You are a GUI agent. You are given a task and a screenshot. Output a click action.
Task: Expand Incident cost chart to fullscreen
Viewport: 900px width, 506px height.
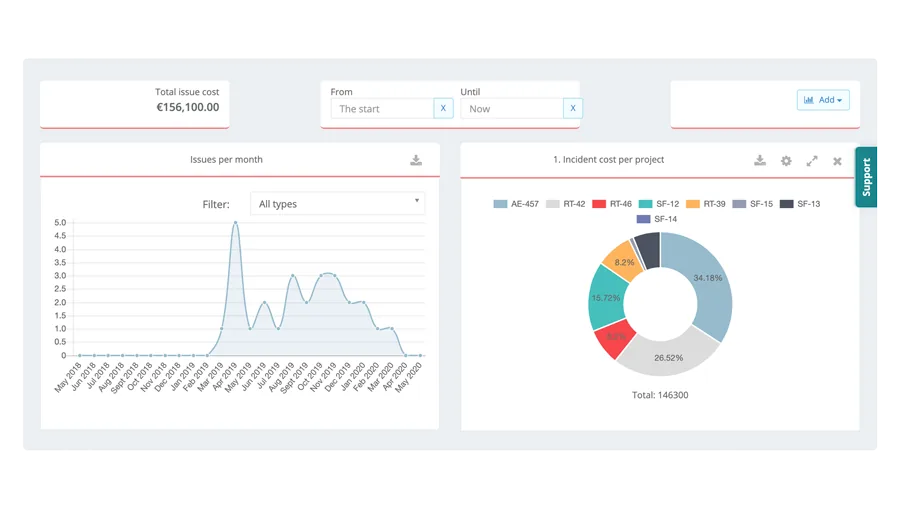812,161
